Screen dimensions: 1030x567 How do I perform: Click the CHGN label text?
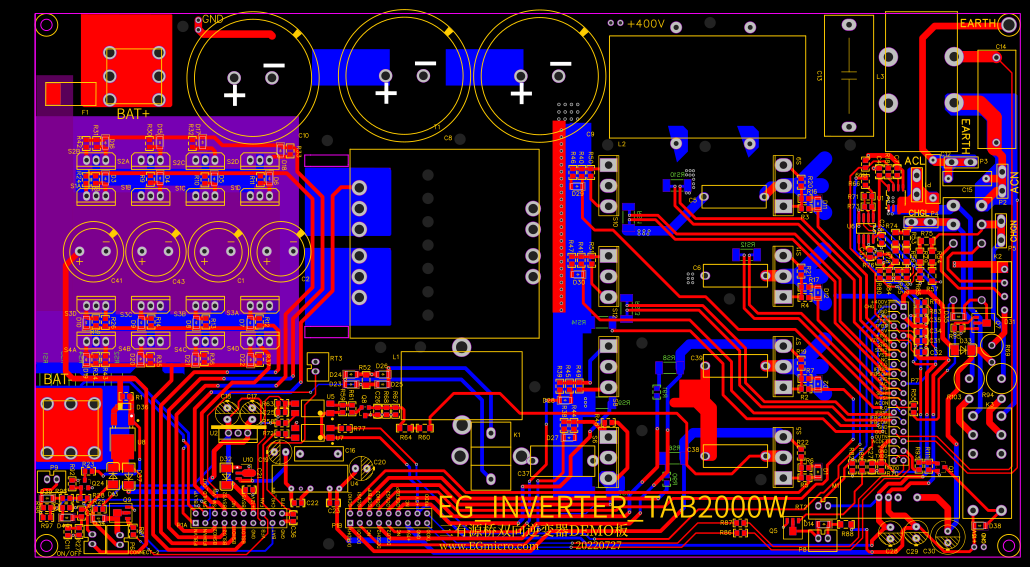pyautogui.click(x=1012, y=233)
